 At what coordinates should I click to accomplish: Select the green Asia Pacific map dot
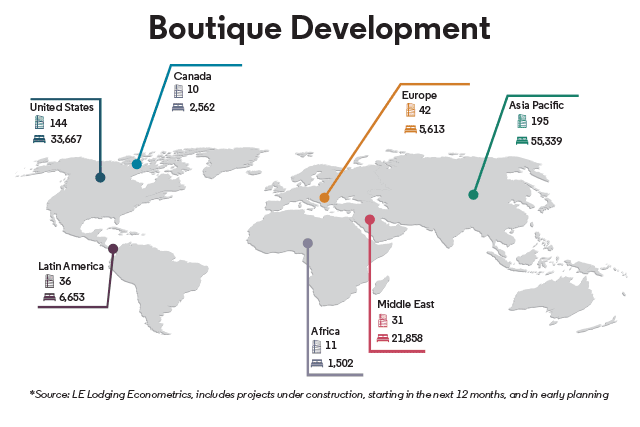coord(473,195)
